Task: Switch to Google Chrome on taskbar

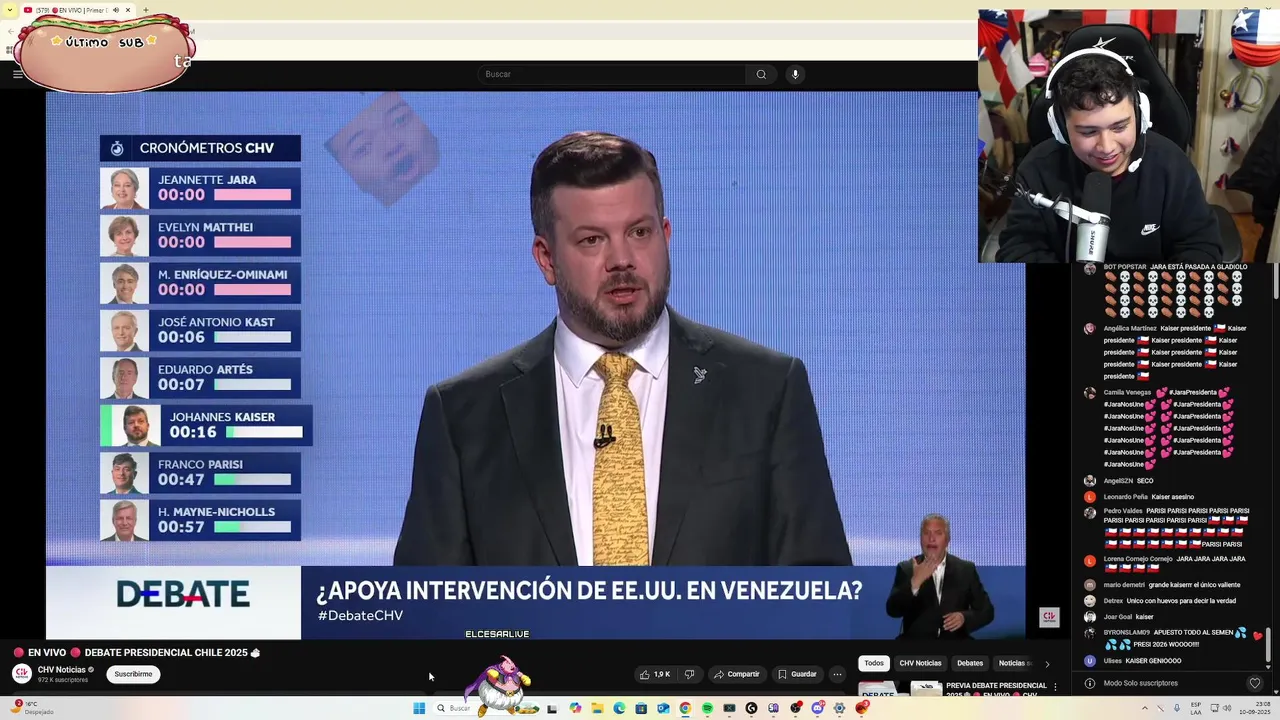Action: coord(685,708)
